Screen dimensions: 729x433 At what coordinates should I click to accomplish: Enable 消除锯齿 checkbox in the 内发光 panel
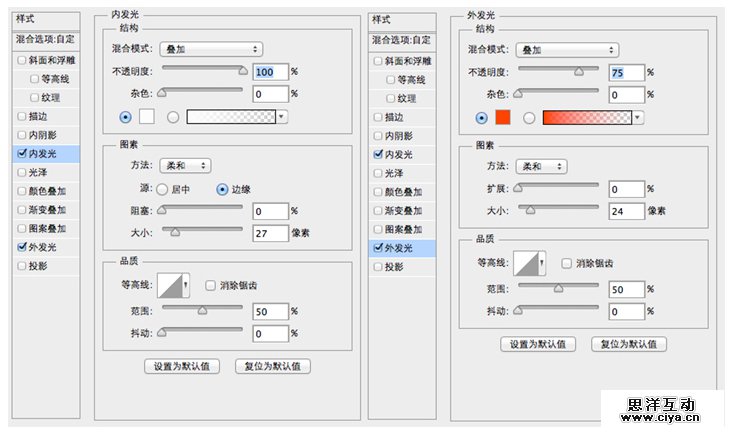pyautogui.click(x=210, y=286)
